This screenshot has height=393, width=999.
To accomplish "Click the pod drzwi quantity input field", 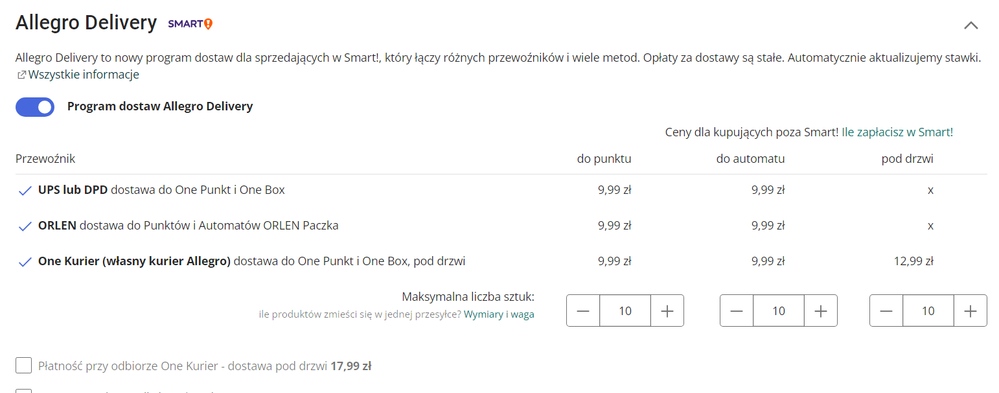I will click(928, 311).
